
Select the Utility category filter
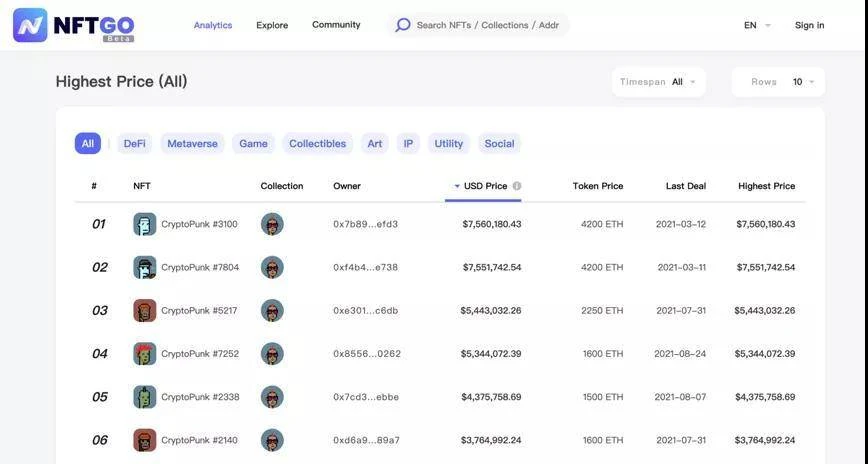coord(448,143)
